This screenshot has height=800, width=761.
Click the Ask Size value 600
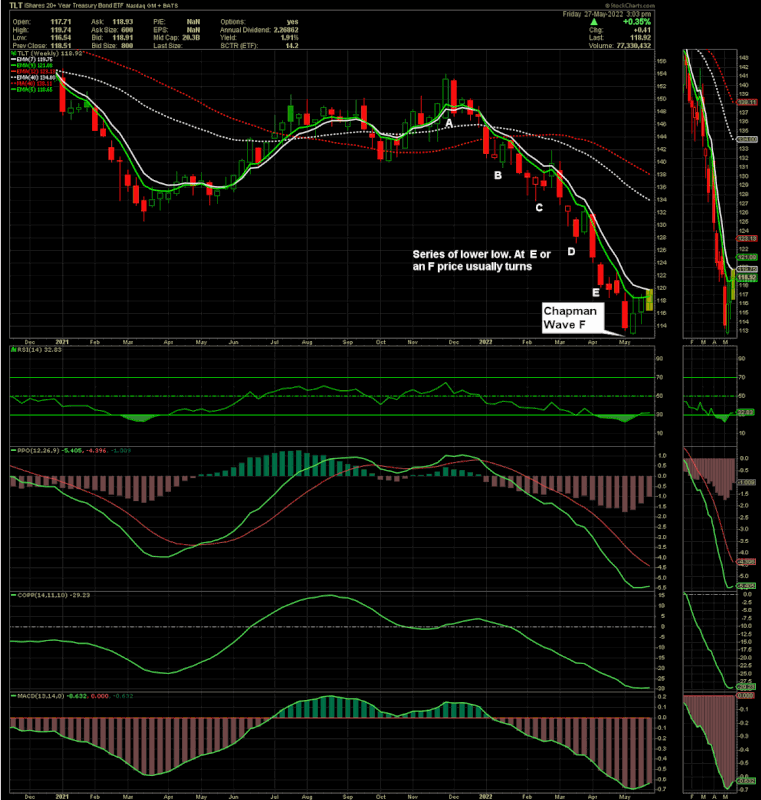[x=127, y=30]
